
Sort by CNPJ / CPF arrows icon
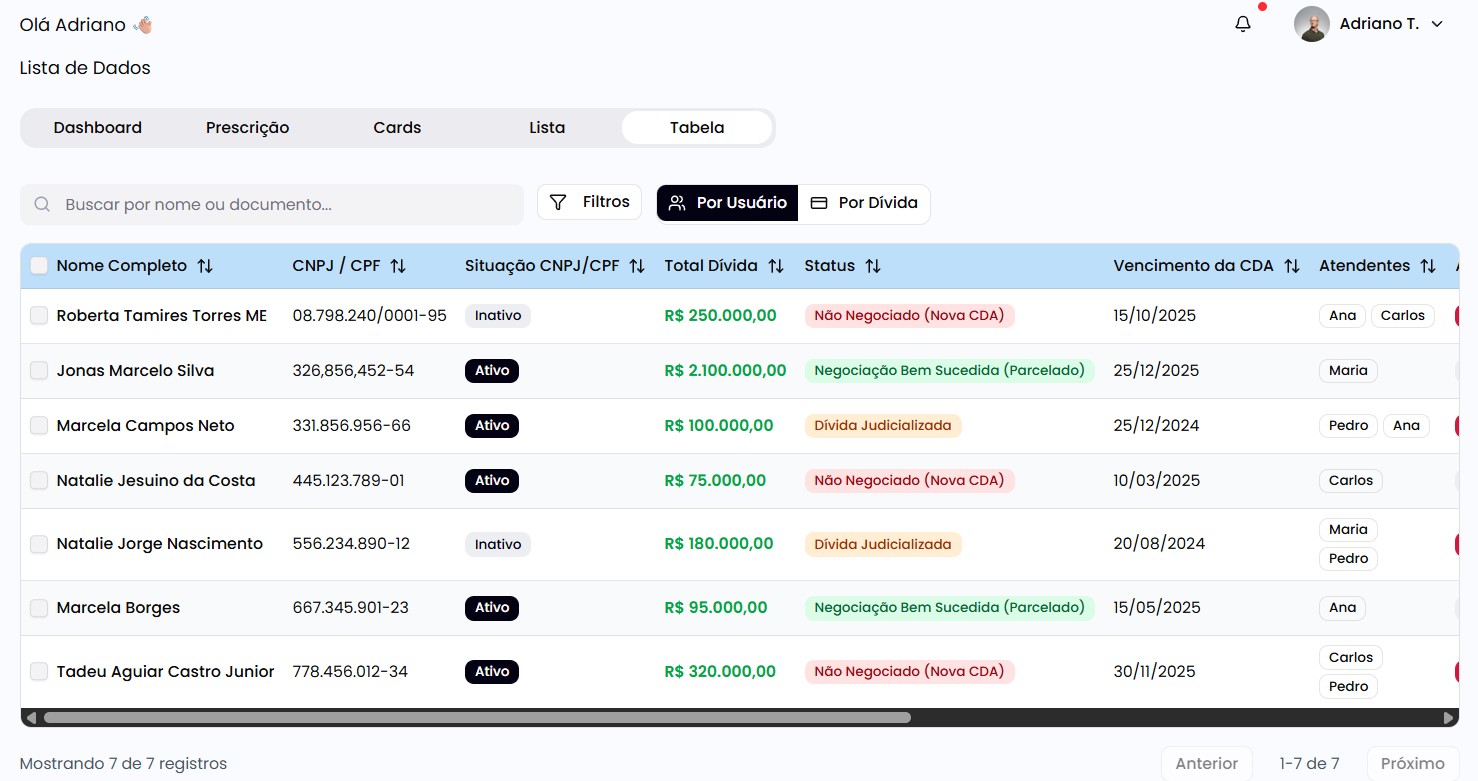pos(398,266)
